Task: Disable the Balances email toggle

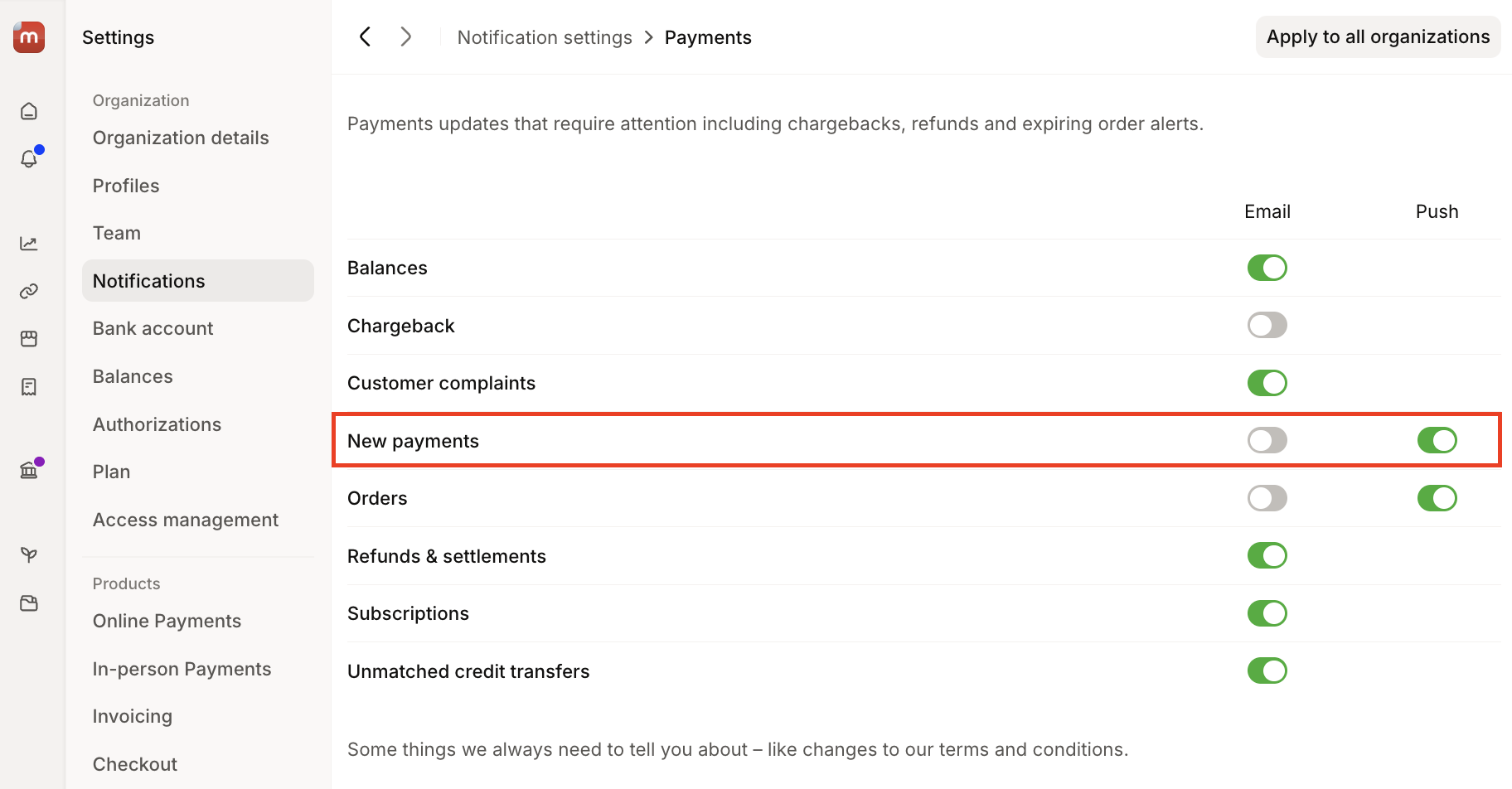Action: pyautogui.click(x=1267, y=268)
